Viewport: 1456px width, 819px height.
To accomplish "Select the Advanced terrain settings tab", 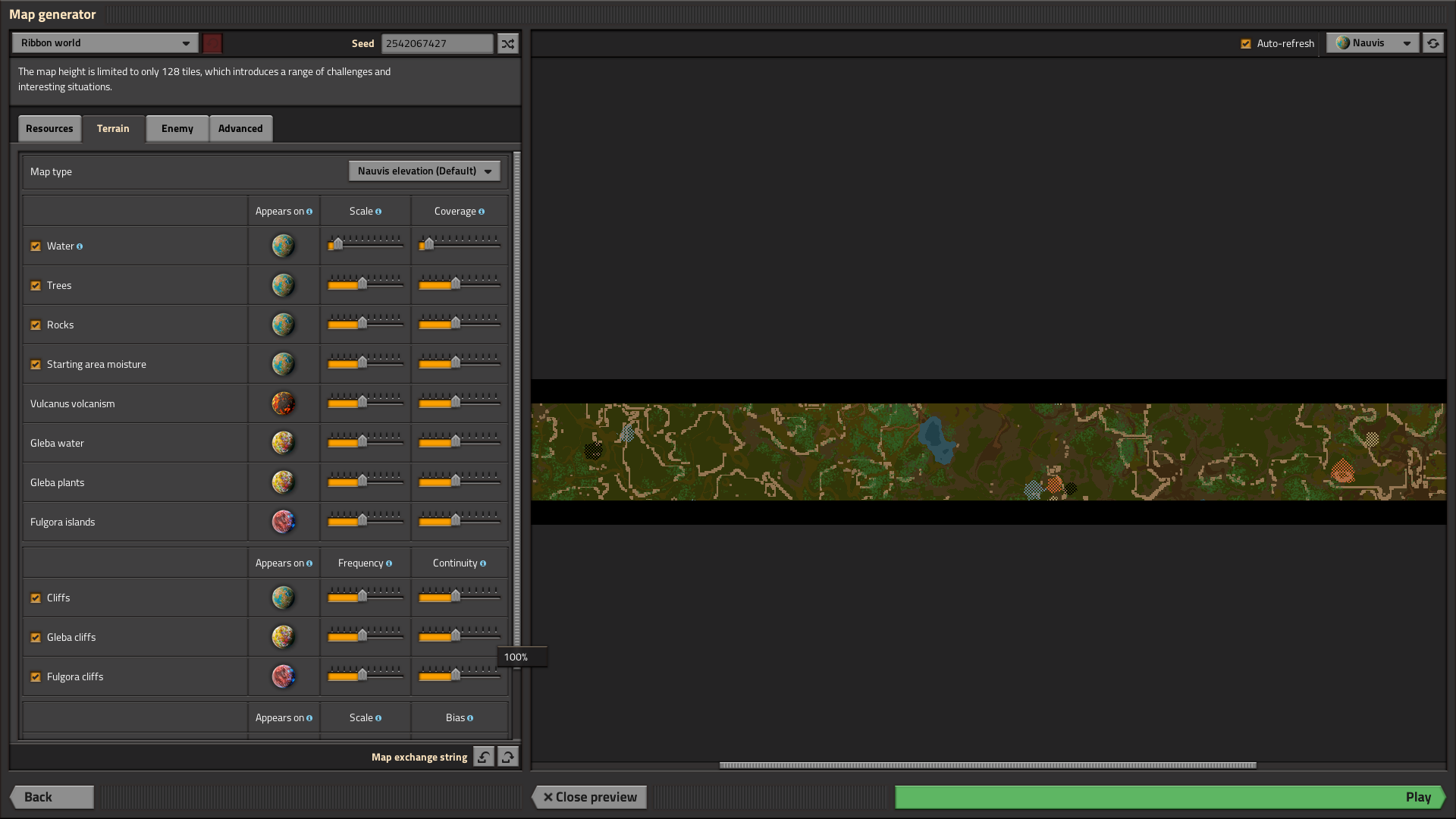I will tap(240, 127).
